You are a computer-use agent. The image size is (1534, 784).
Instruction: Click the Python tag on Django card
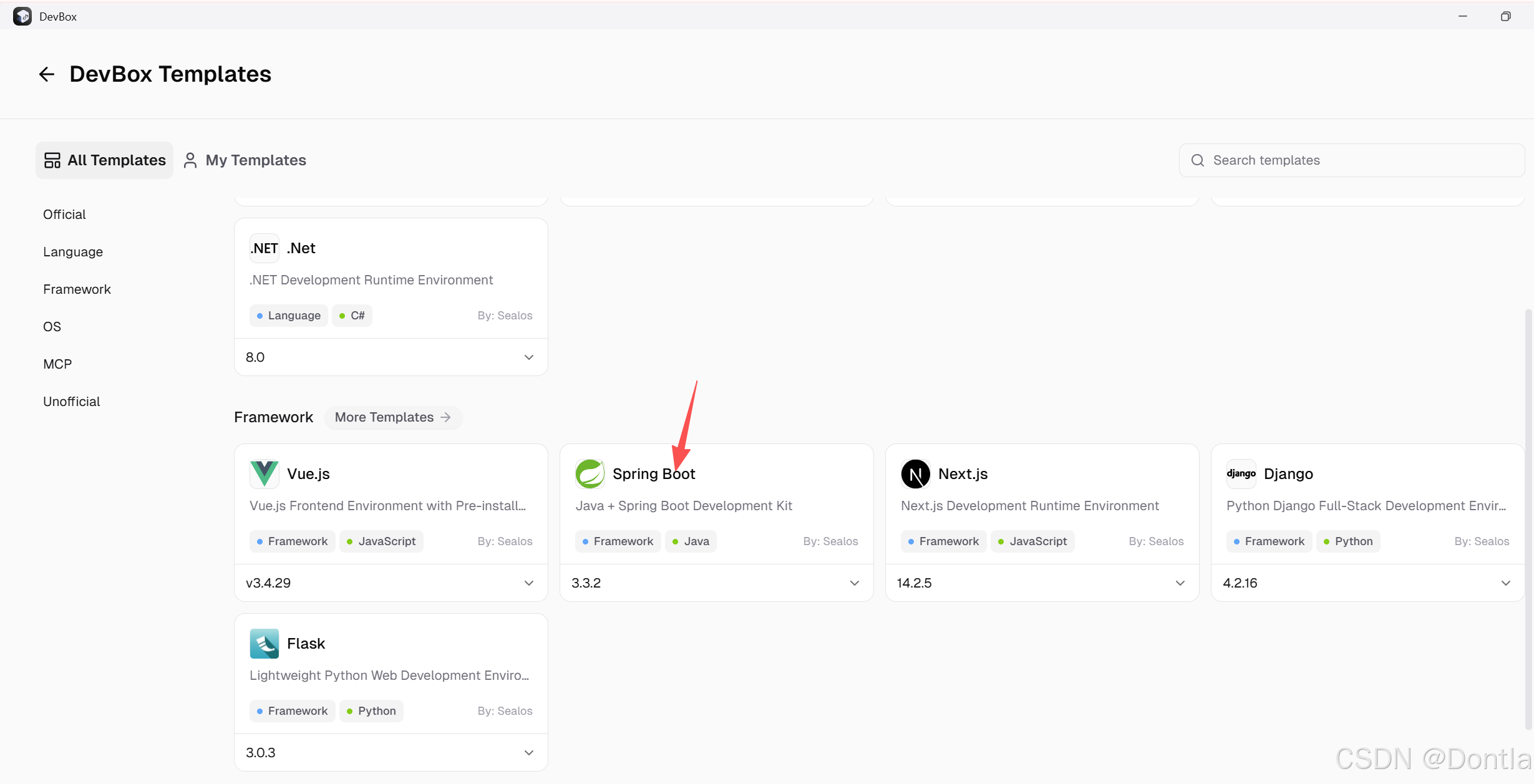tap(1348, 541)
